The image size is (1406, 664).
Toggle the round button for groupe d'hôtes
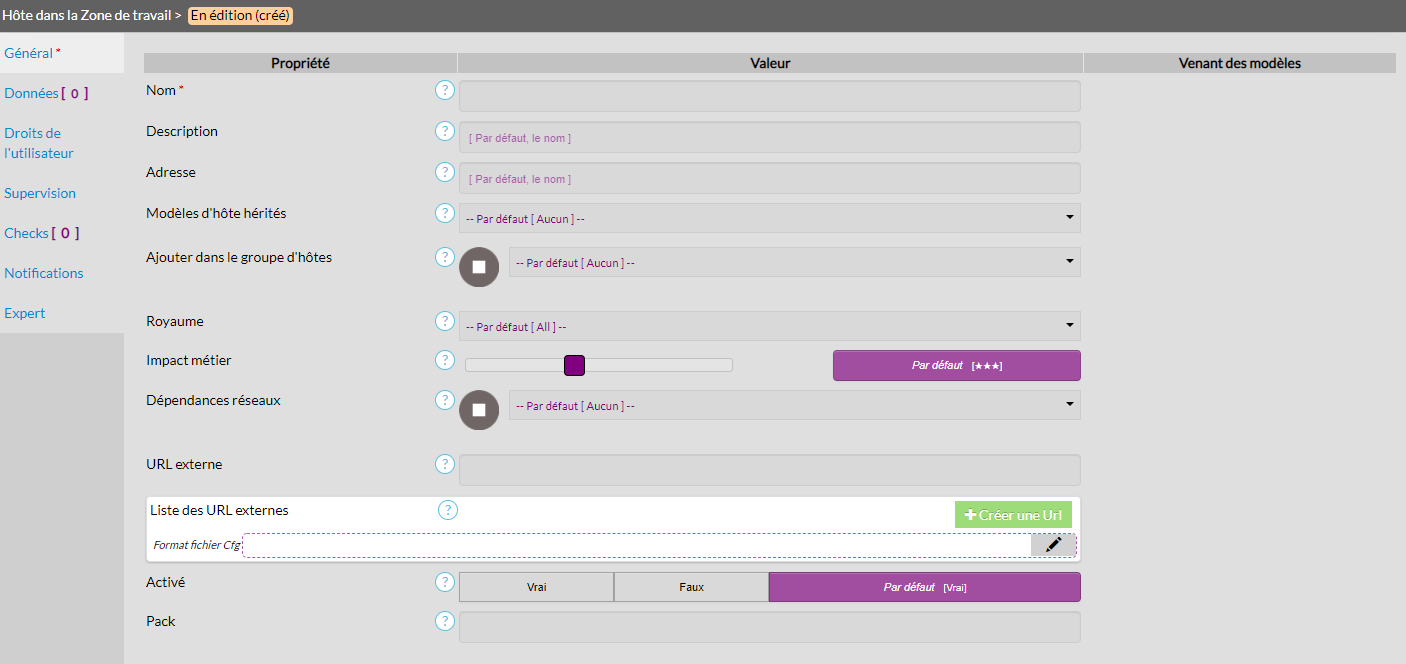point(479,267)
